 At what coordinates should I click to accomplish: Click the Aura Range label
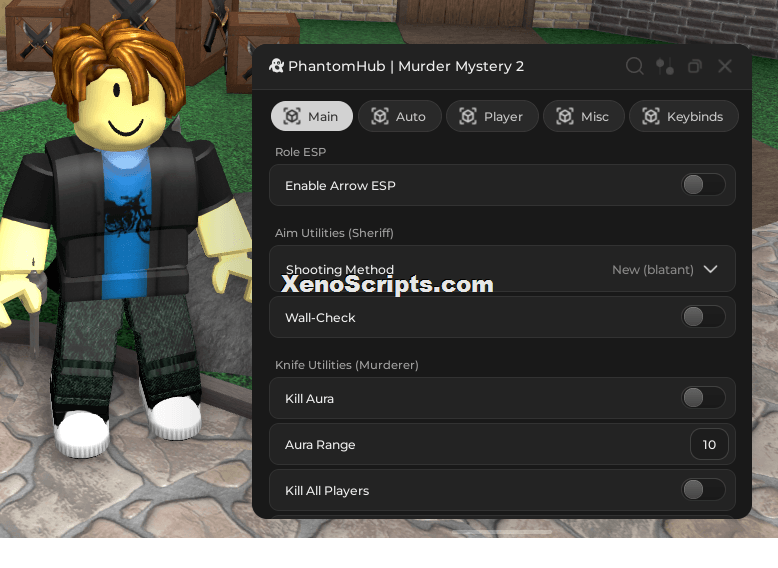tap(320, 445)
